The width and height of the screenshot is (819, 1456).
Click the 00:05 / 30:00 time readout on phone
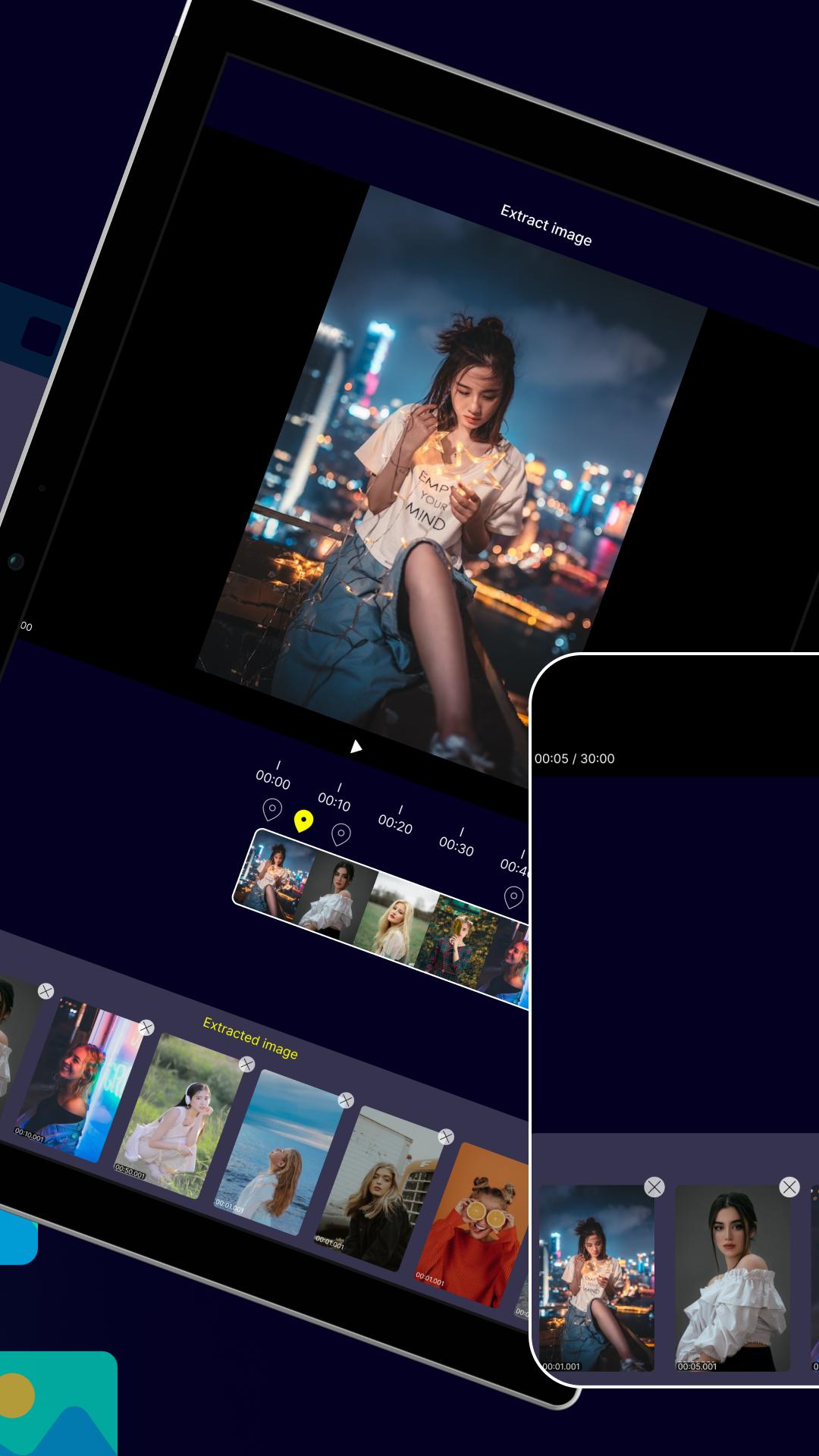574,758
